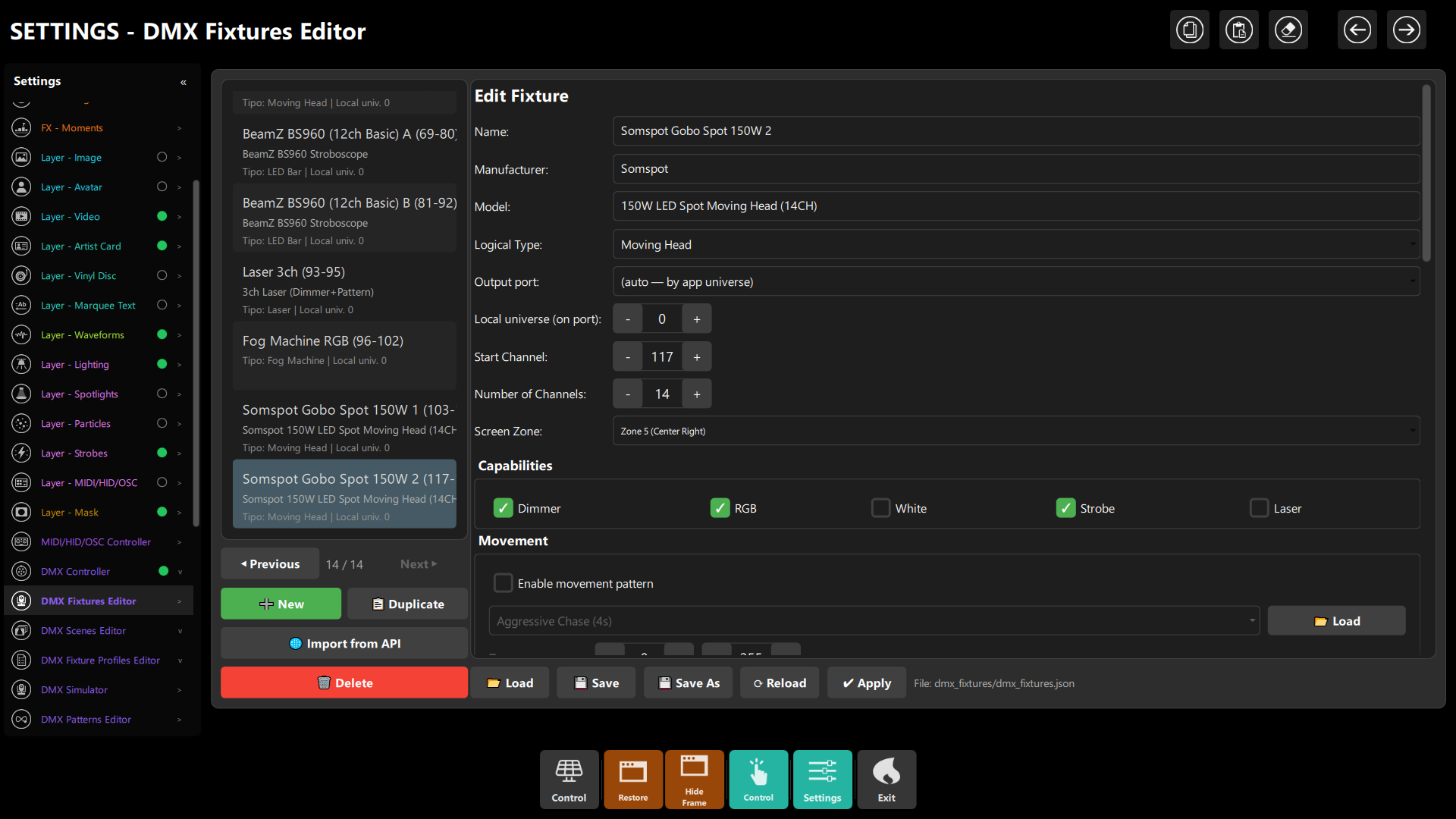Image resolution: width=1456 pixels, height=819 pixels.
Task: Increase the Start Channel with plus
Action: pyautogui.click(x=696, y=357)
